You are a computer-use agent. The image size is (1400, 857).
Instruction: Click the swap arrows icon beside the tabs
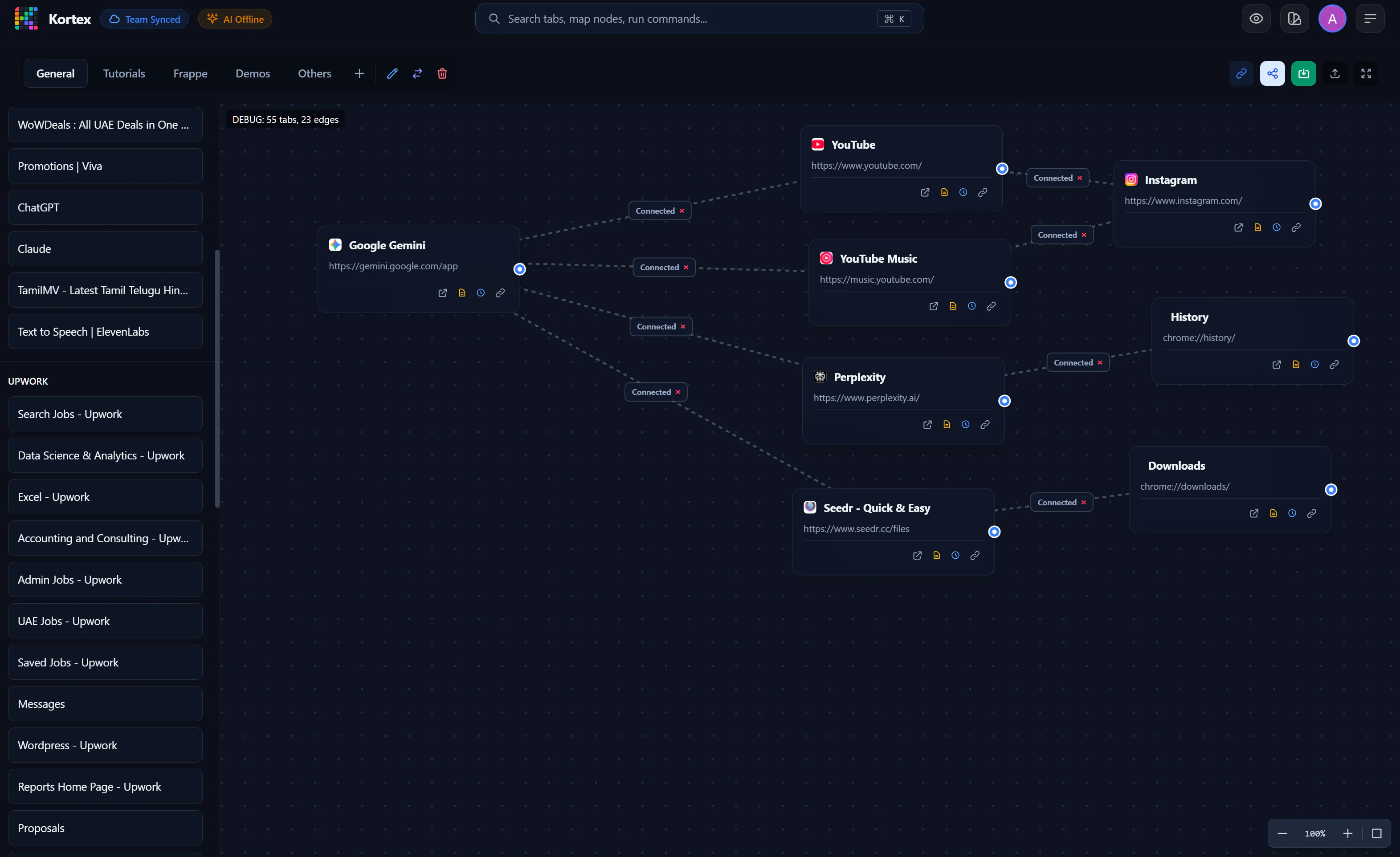click(x=417, y=73)
